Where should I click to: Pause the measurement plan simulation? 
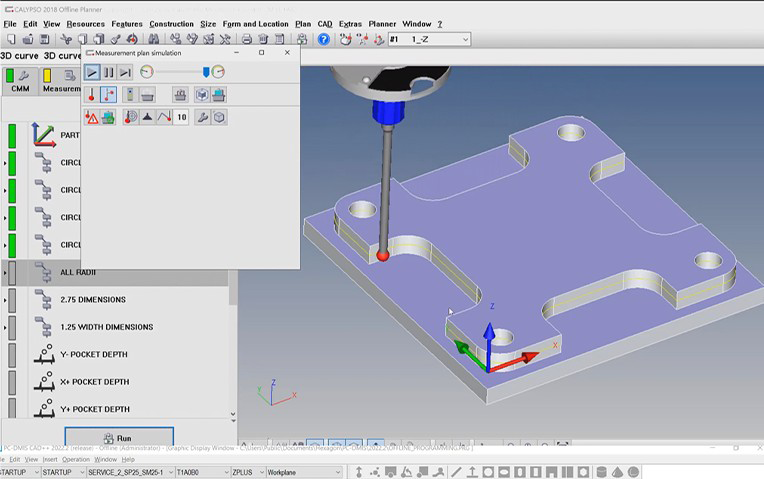click(108, 72)
